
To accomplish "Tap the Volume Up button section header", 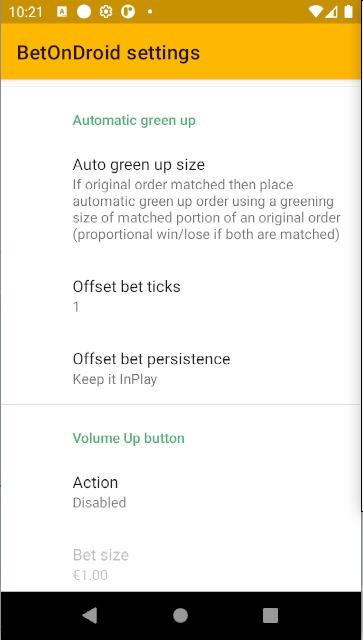I will point(129,438).
